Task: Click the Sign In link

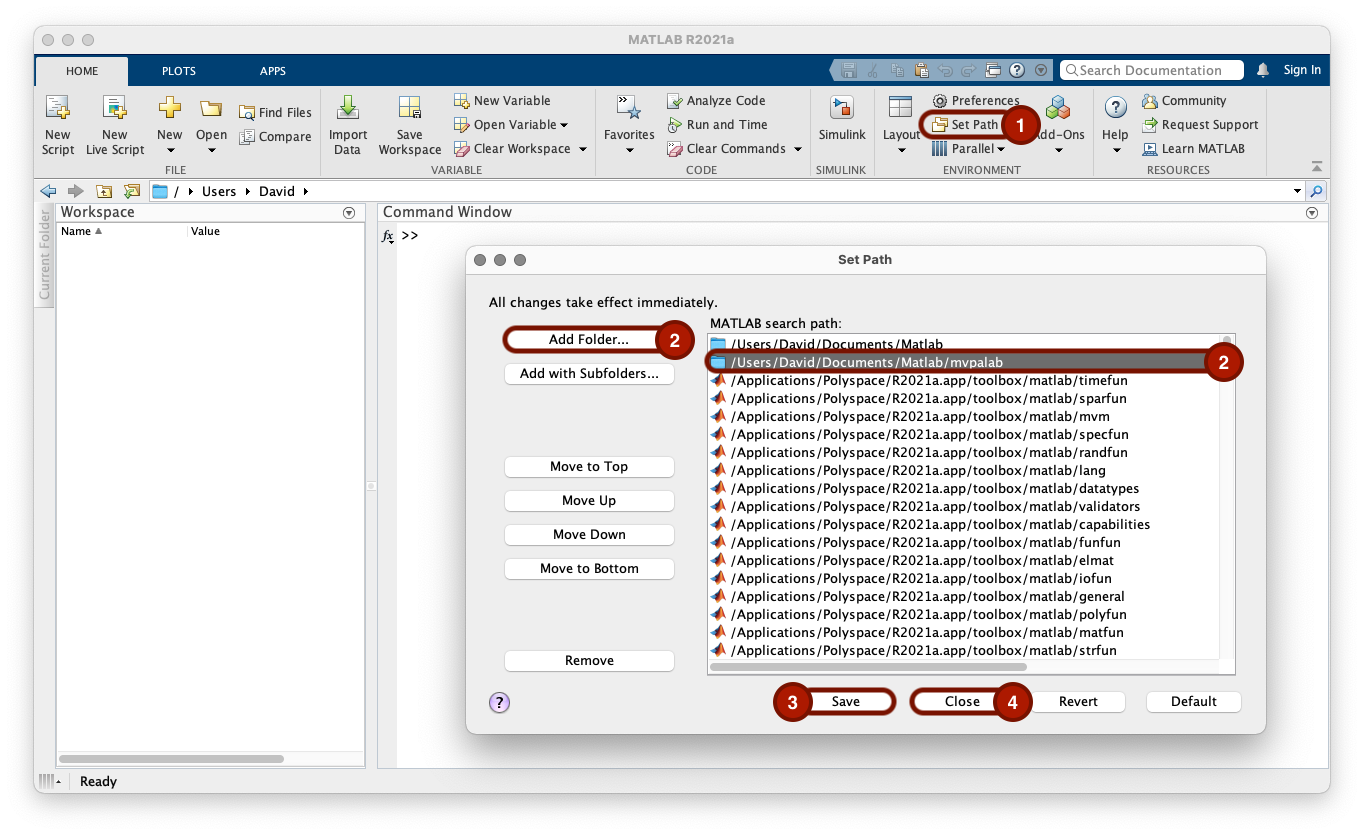Action: tap(1302, 70)
